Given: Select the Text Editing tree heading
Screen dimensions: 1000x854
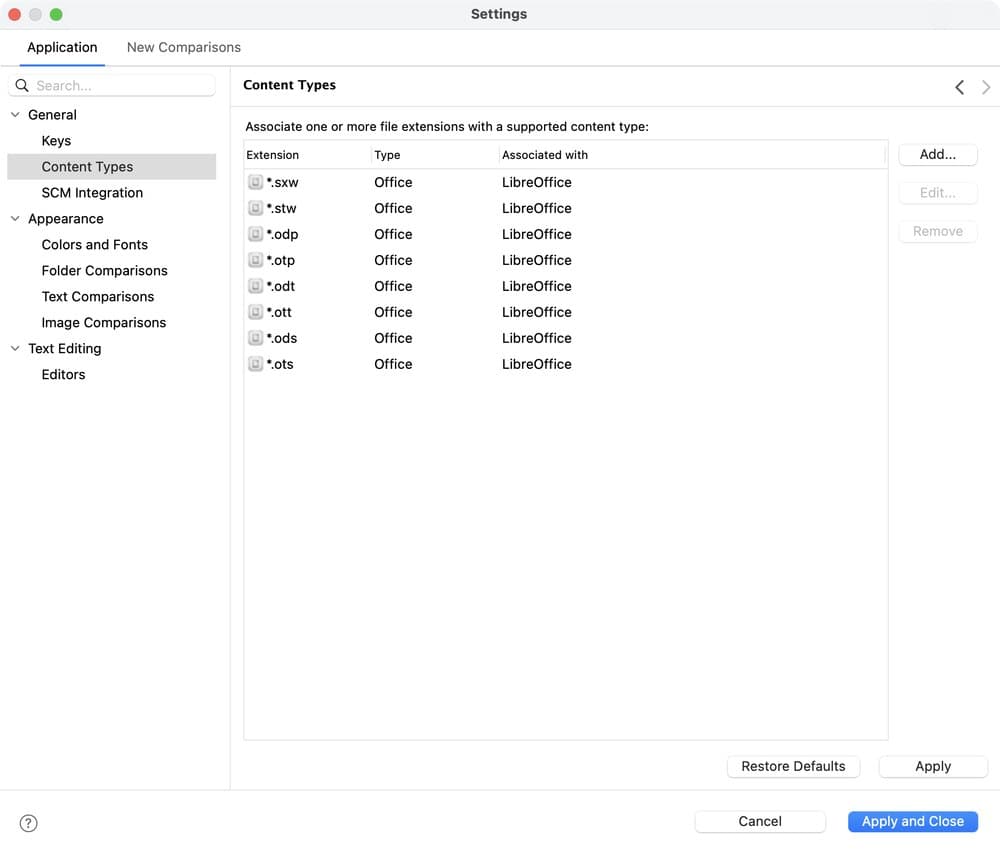Looking at the screenshot, I should 64,349.
